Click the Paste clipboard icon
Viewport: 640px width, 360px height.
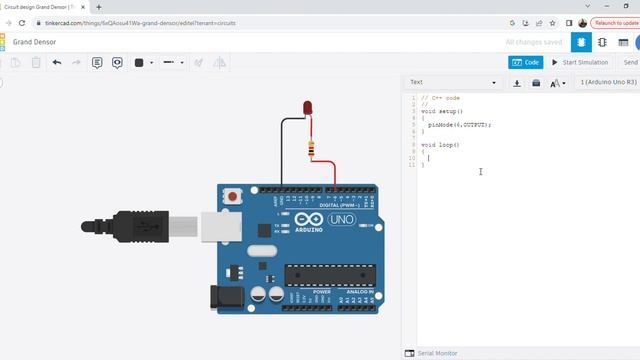[16, 62]
